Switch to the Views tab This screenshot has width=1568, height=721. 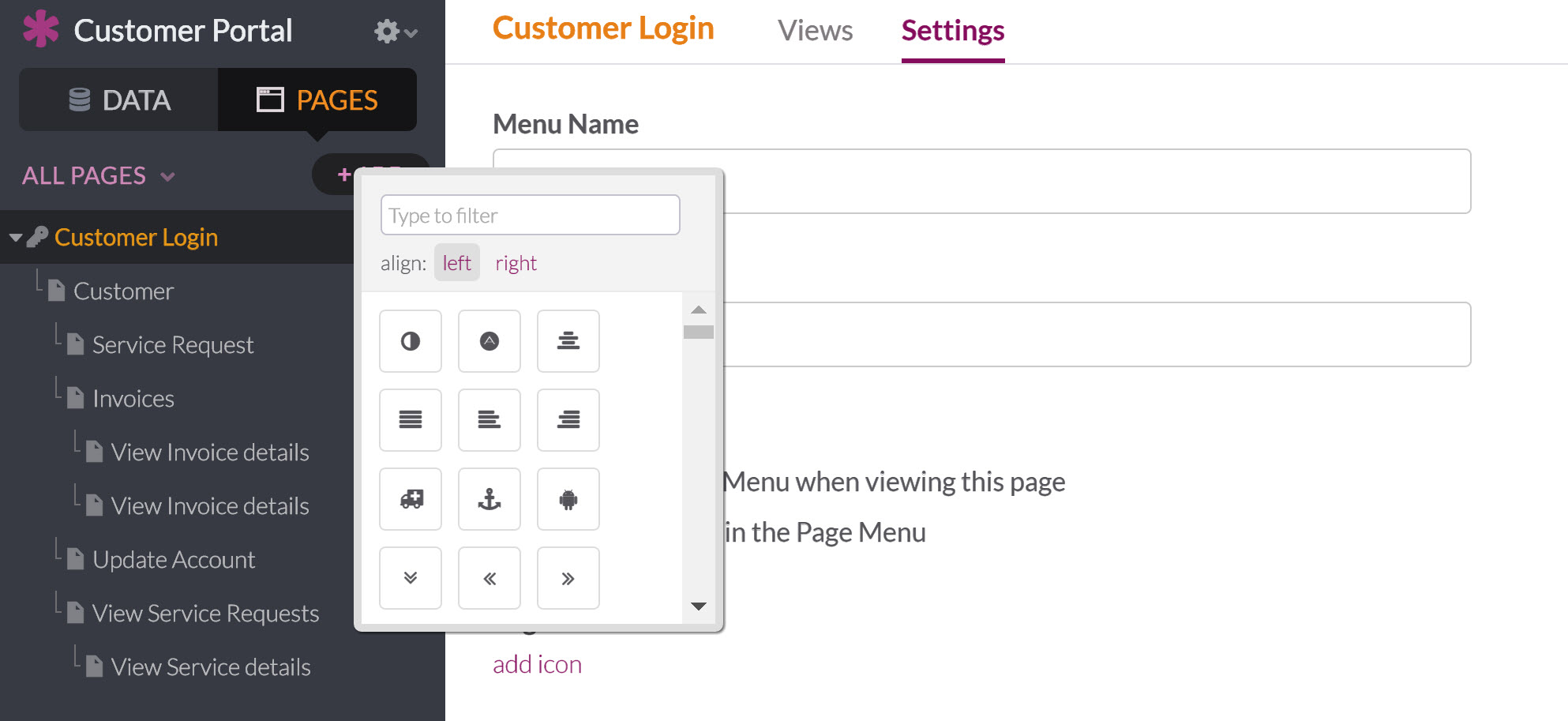pos(815,31)
